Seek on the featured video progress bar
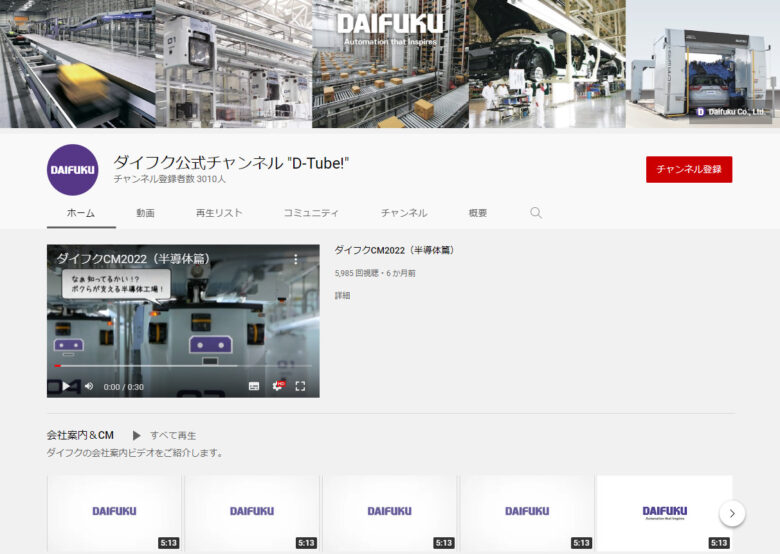 click(x=183, y=366)
